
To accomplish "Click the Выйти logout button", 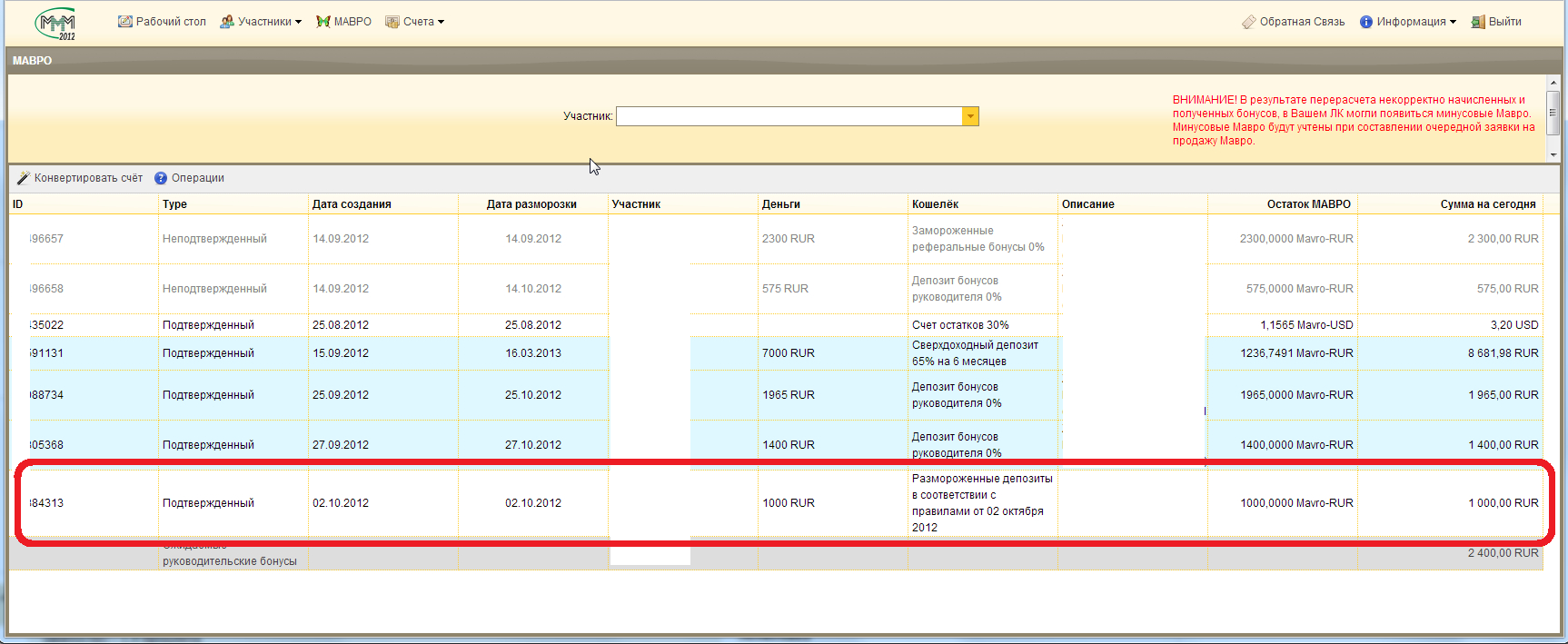I will coord(1496,22).
